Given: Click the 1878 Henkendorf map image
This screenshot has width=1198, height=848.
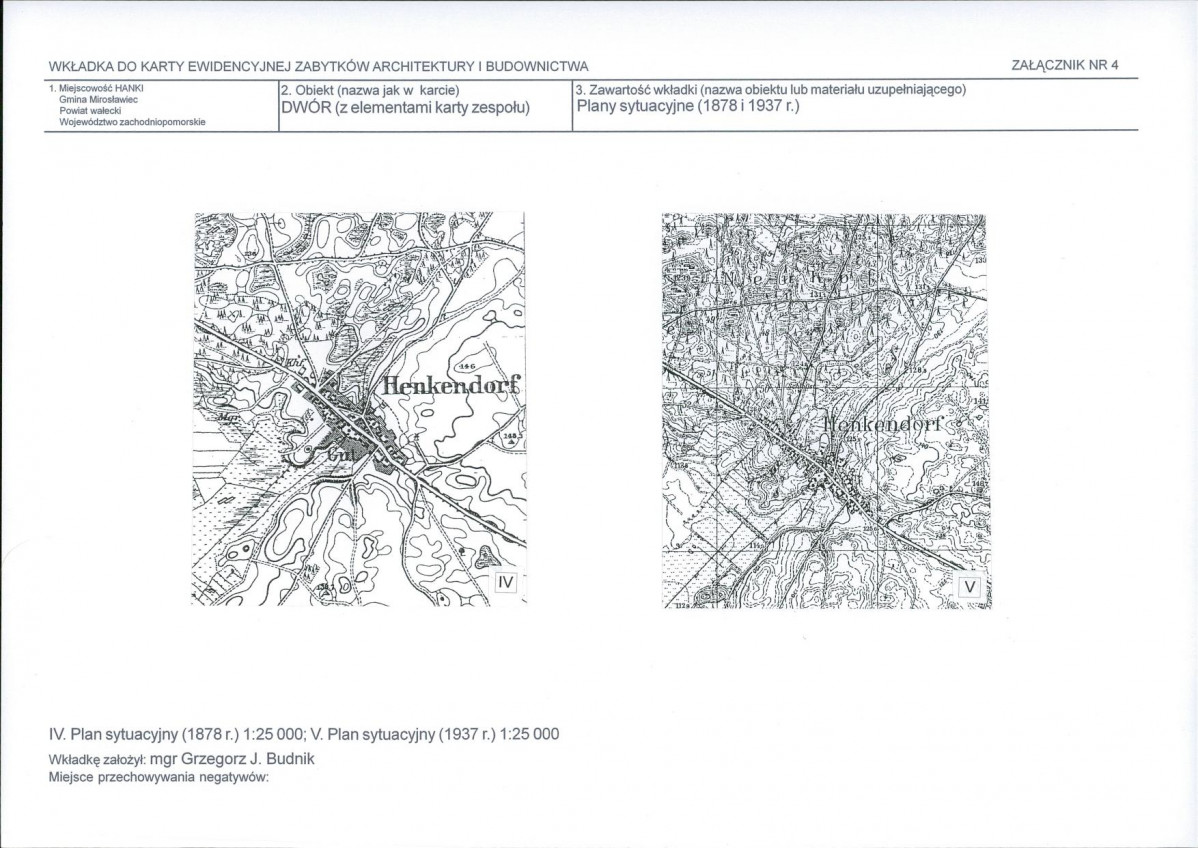Looking at the screenshot, I should (x=359, y=409).
